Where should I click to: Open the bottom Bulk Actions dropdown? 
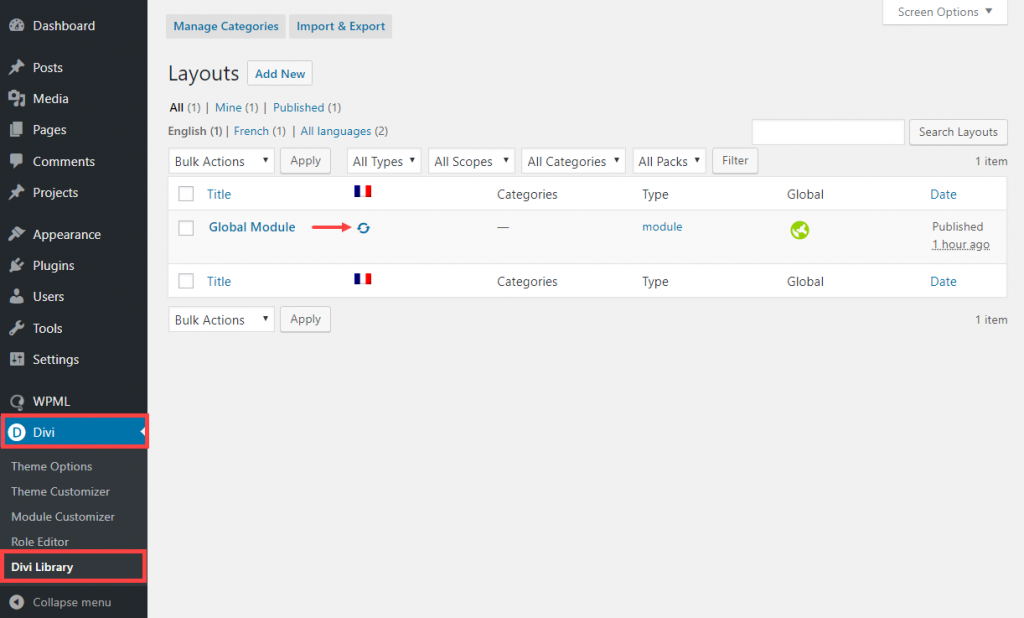click(221, 319)
